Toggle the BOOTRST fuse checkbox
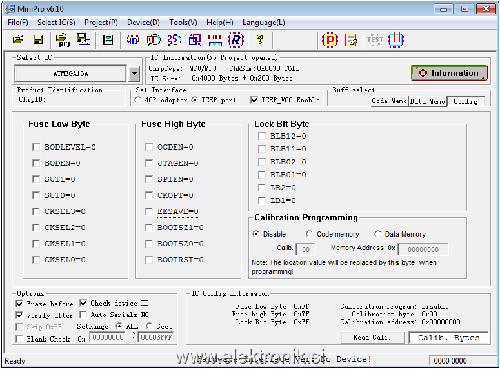 click(149, 260)
